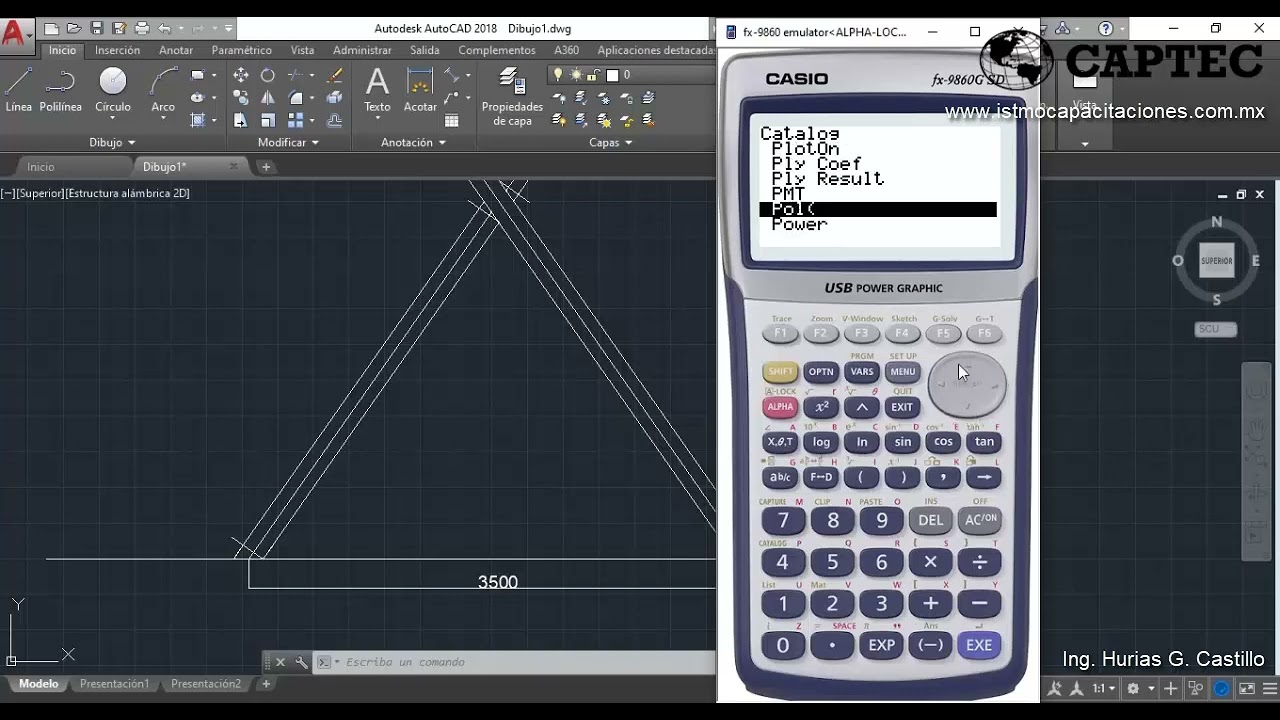Open Propiedades de capa panel
The height and width of the screenshot is (720, 1280).
pos(512,97)
